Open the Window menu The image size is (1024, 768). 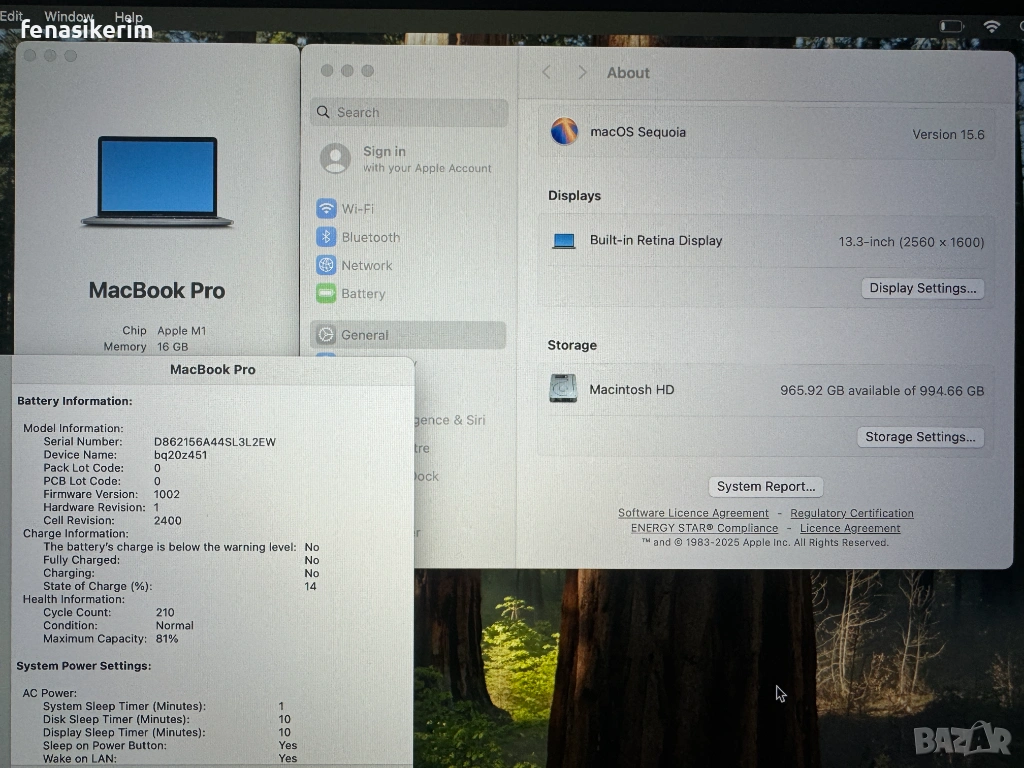(x=69, y=17)
